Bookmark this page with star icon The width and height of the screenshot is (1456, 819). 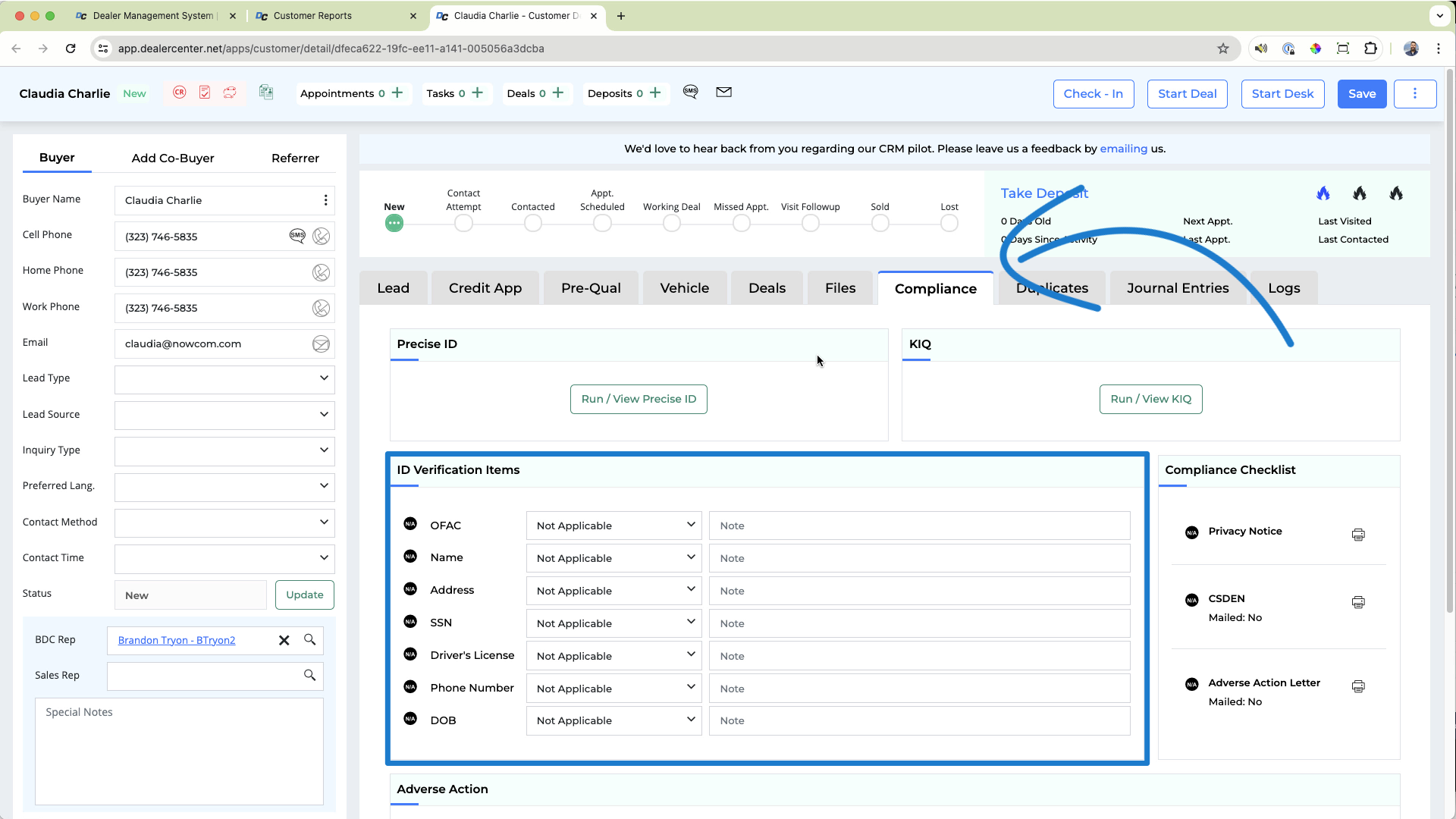pos(1223,49)
